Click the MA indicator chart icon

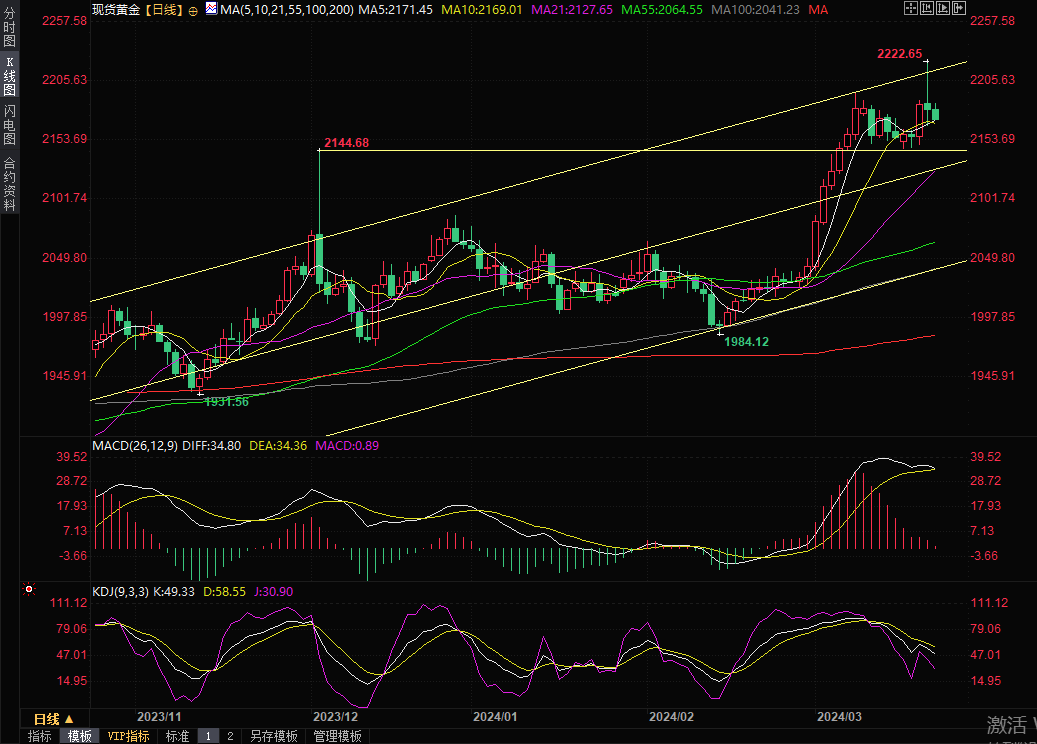(x=210, y=9)
